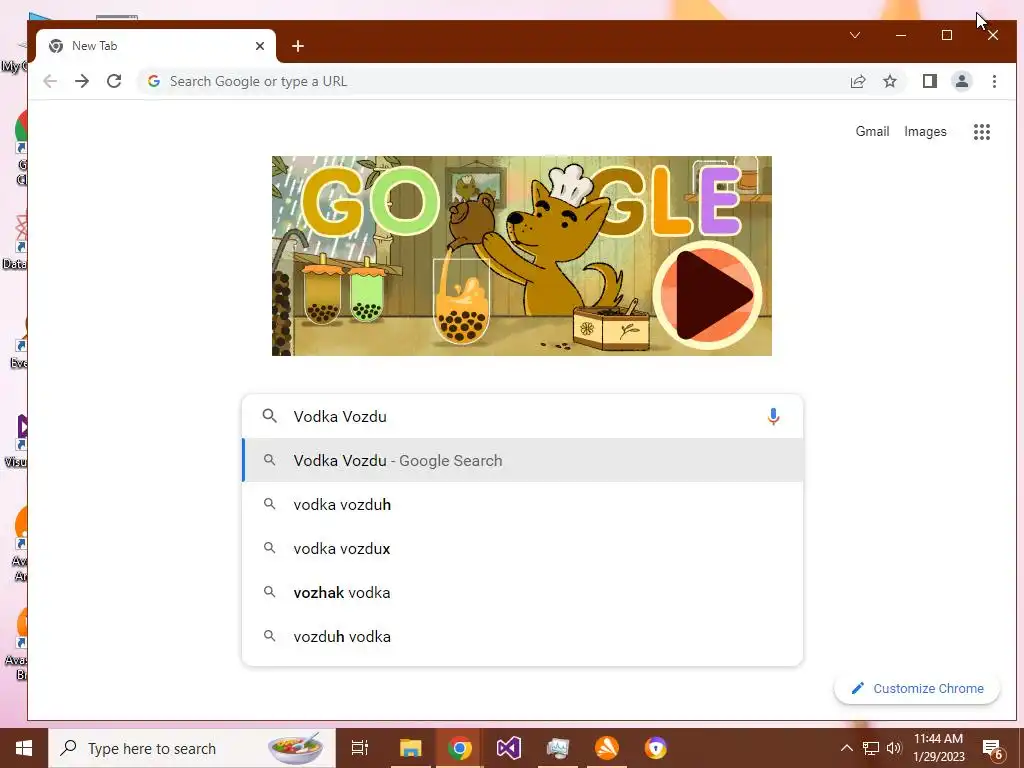Show hidden system tray icons
Screen dimensions: 1024x768
846,748
